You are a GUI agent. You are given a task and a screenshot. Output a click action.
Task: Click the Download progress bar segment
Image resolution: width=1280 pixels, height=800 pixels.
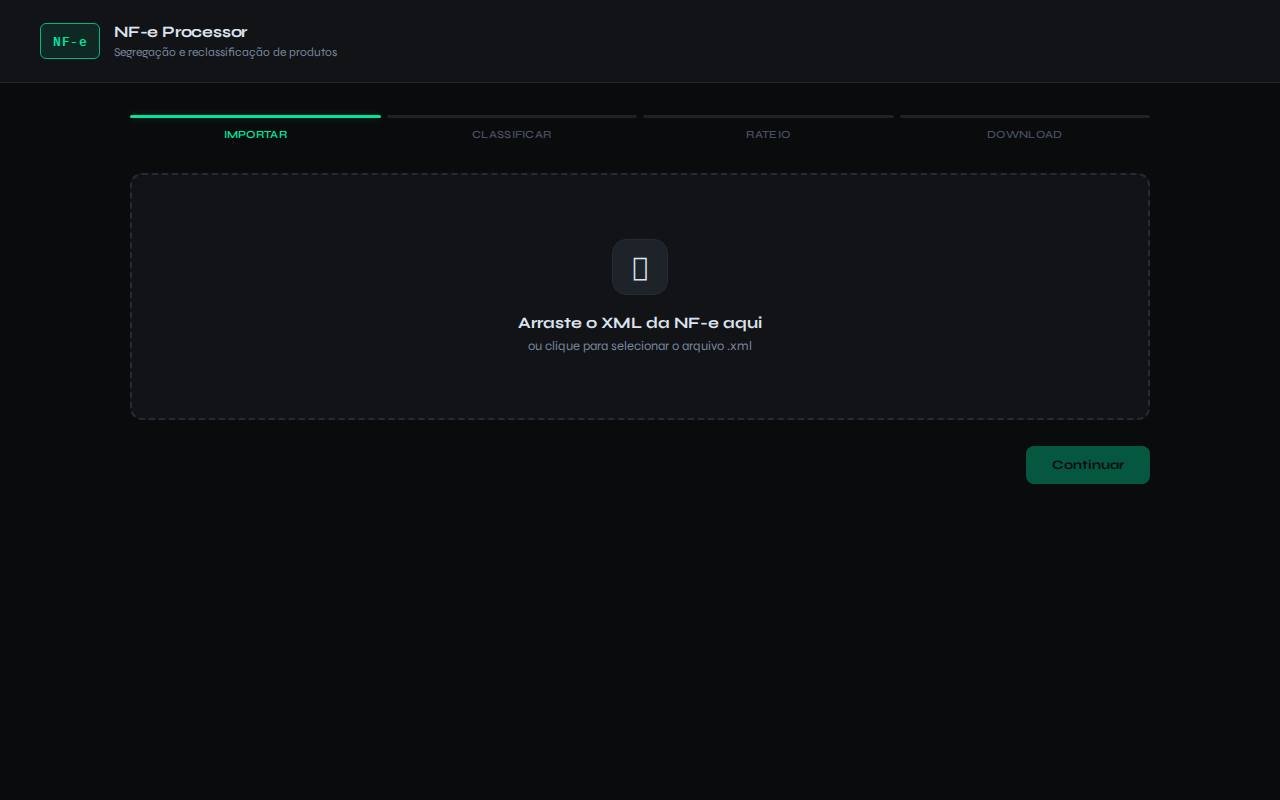(x=1025, y=116)
